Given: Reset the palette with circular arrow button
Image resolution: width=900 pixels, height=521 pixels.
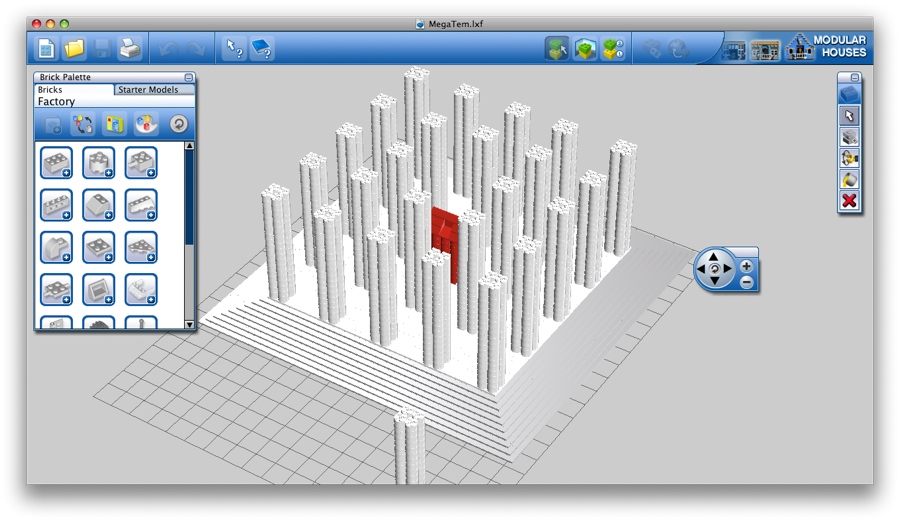Looking at the screenshot, I should (x=179, y=124).
